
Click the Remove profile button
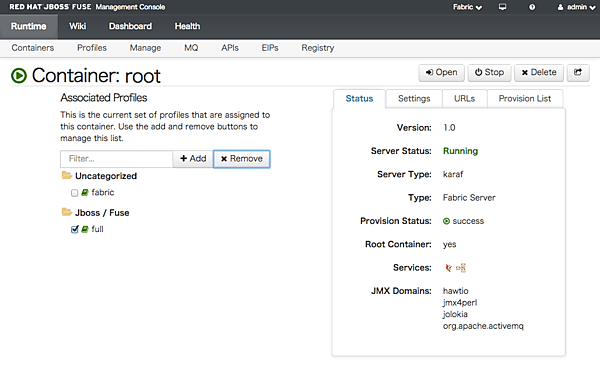pyautogui.click(x=241, y=159)
